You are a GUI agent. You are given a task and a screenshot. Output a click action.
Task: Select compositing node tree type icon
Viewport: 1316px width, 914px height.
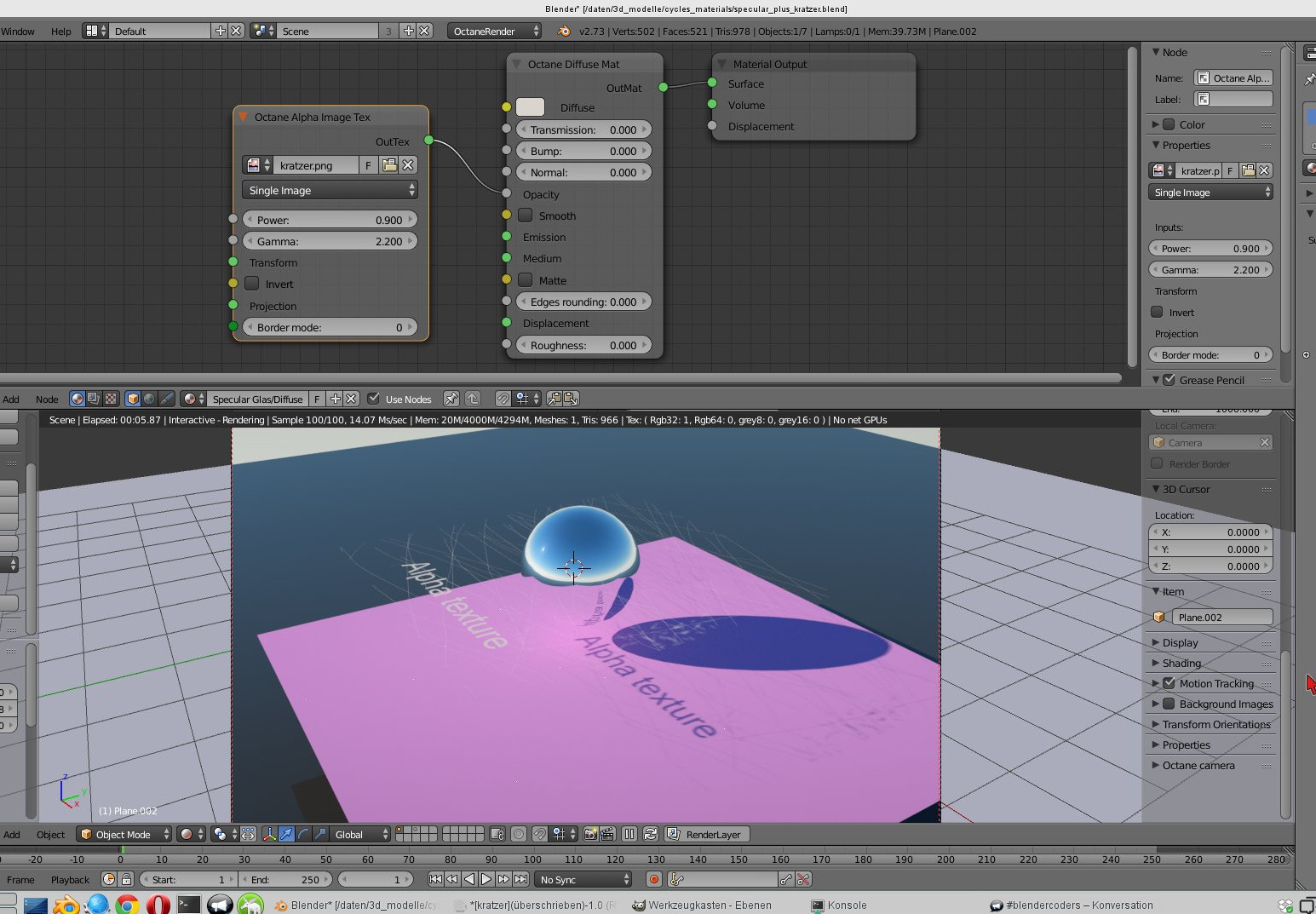94,399
